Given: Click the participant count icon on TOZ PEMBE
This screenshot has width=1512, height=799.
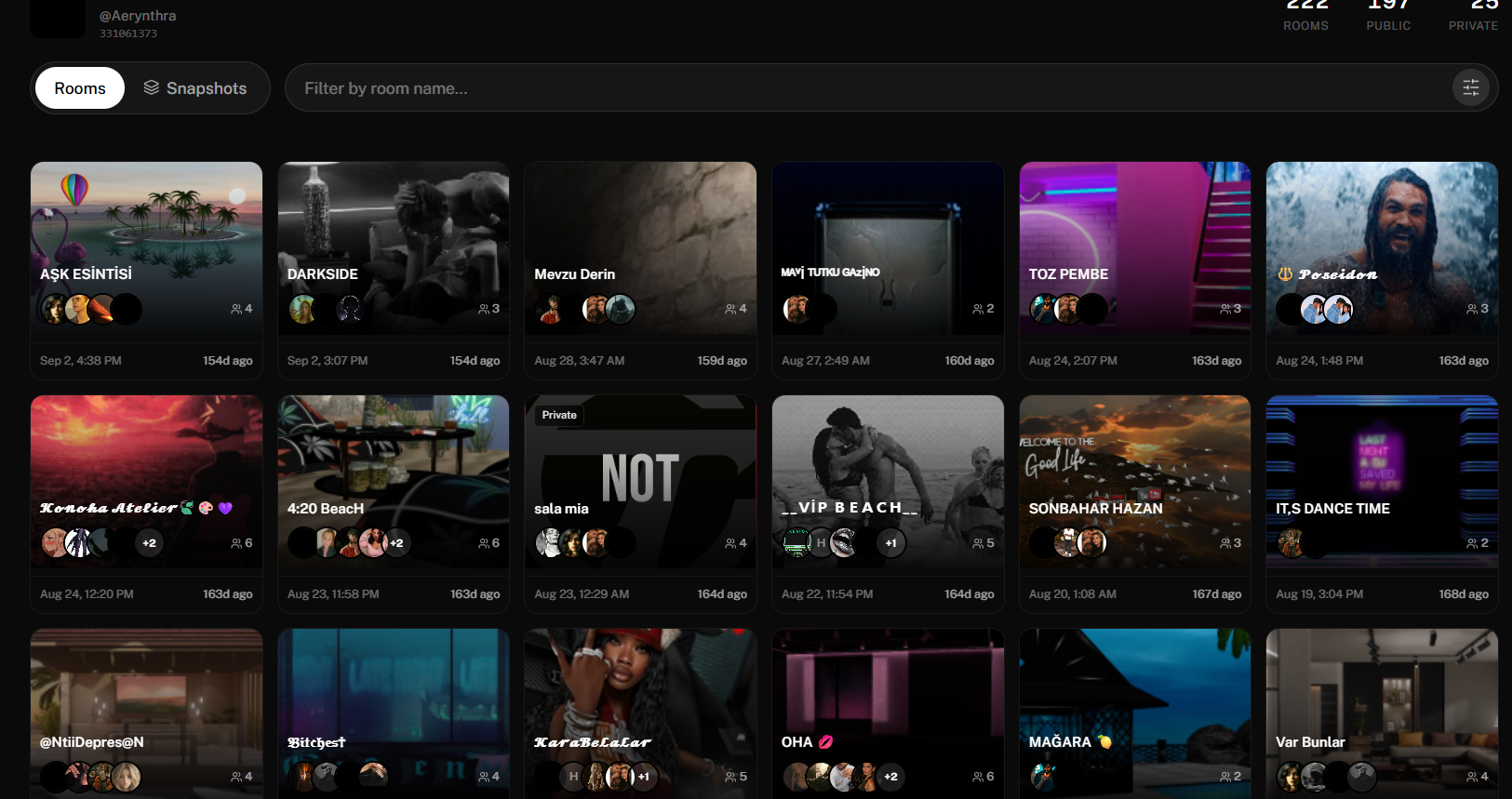Looking at the screenshot, I should click(x=1225, y=309).
